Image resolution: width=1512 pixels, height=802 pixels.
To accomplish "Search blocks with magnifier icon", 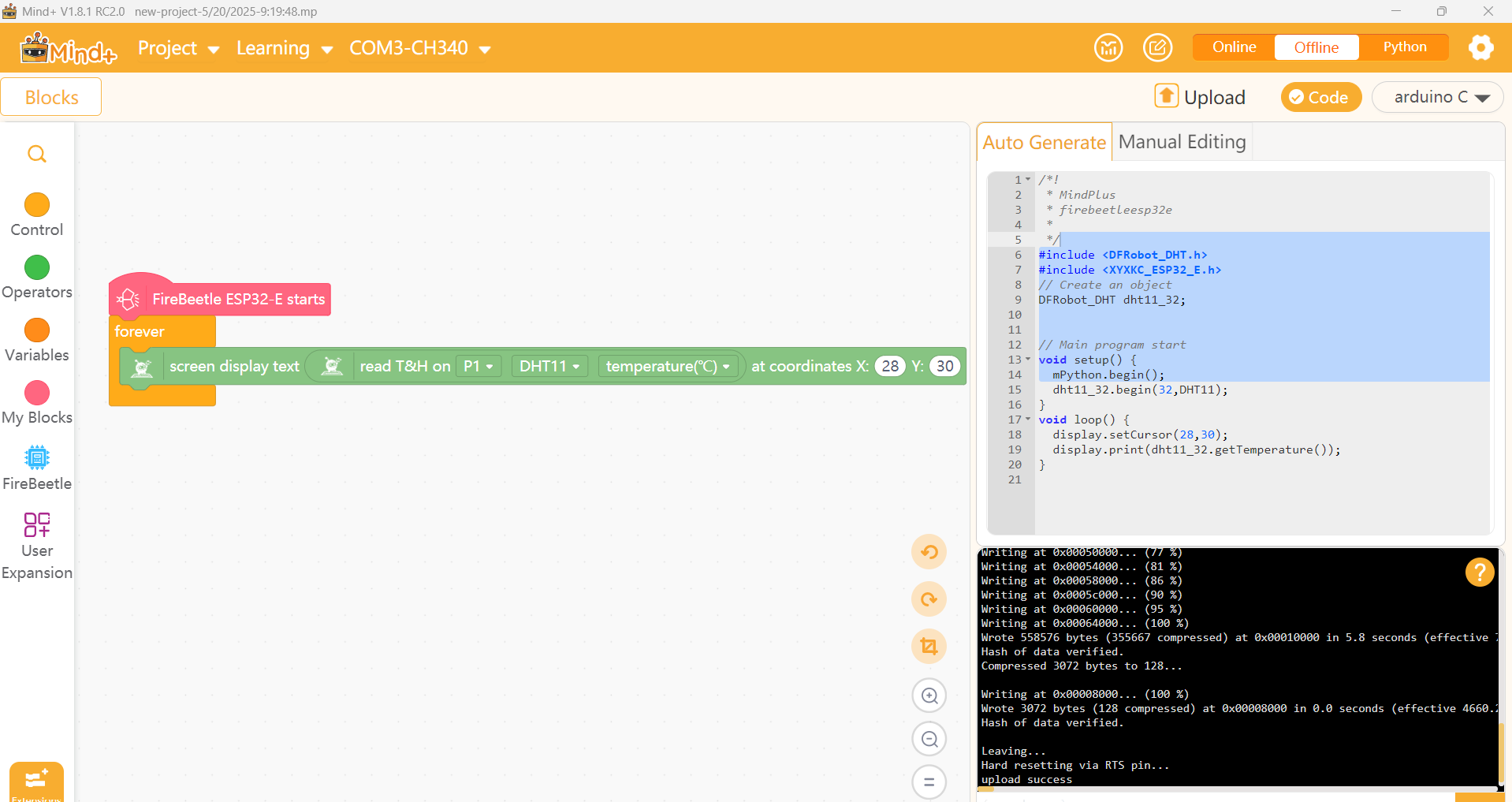I will [37, 154].
